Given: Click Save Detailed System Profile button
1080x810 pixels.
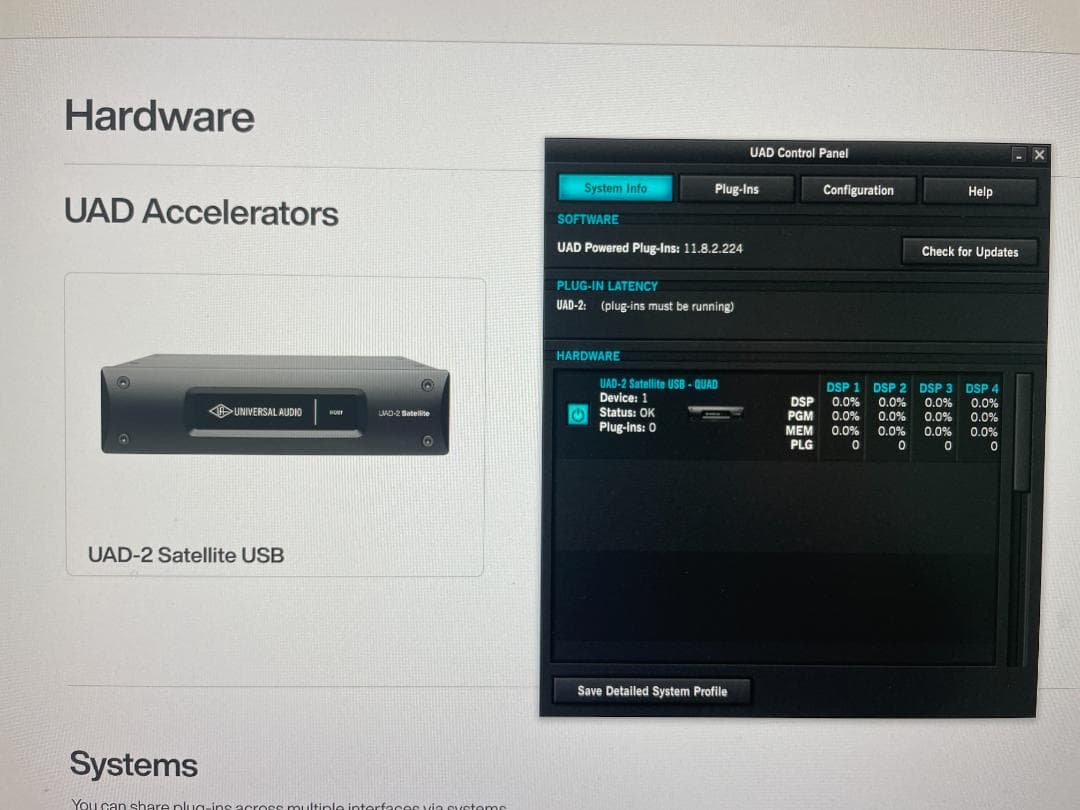Looking at the screenshot, I should click(652, 691).
